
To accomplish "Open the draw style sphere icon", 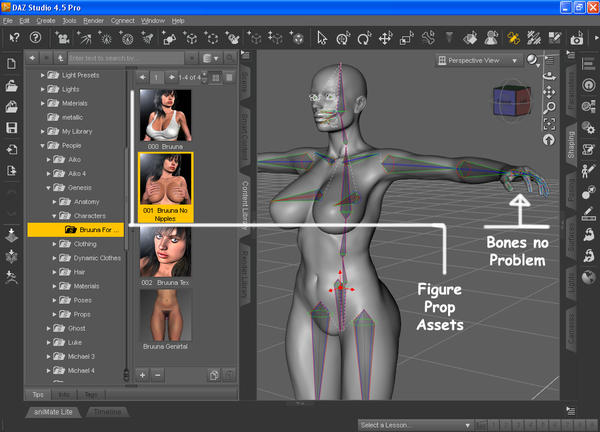I will 532,60.
